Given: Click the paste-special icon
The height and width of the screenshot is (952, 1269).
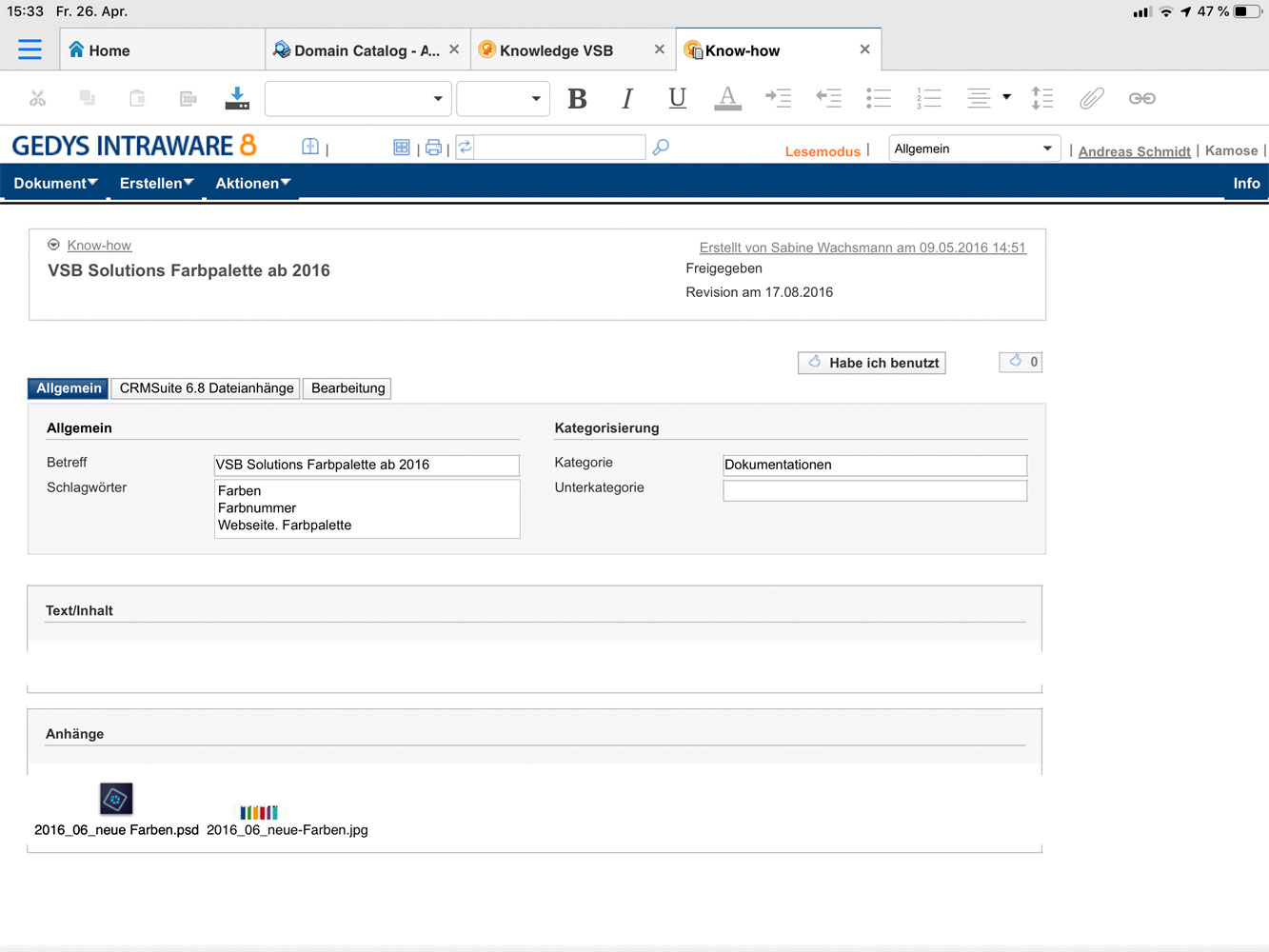Looking at the screenshot, I should coord(188,98).
